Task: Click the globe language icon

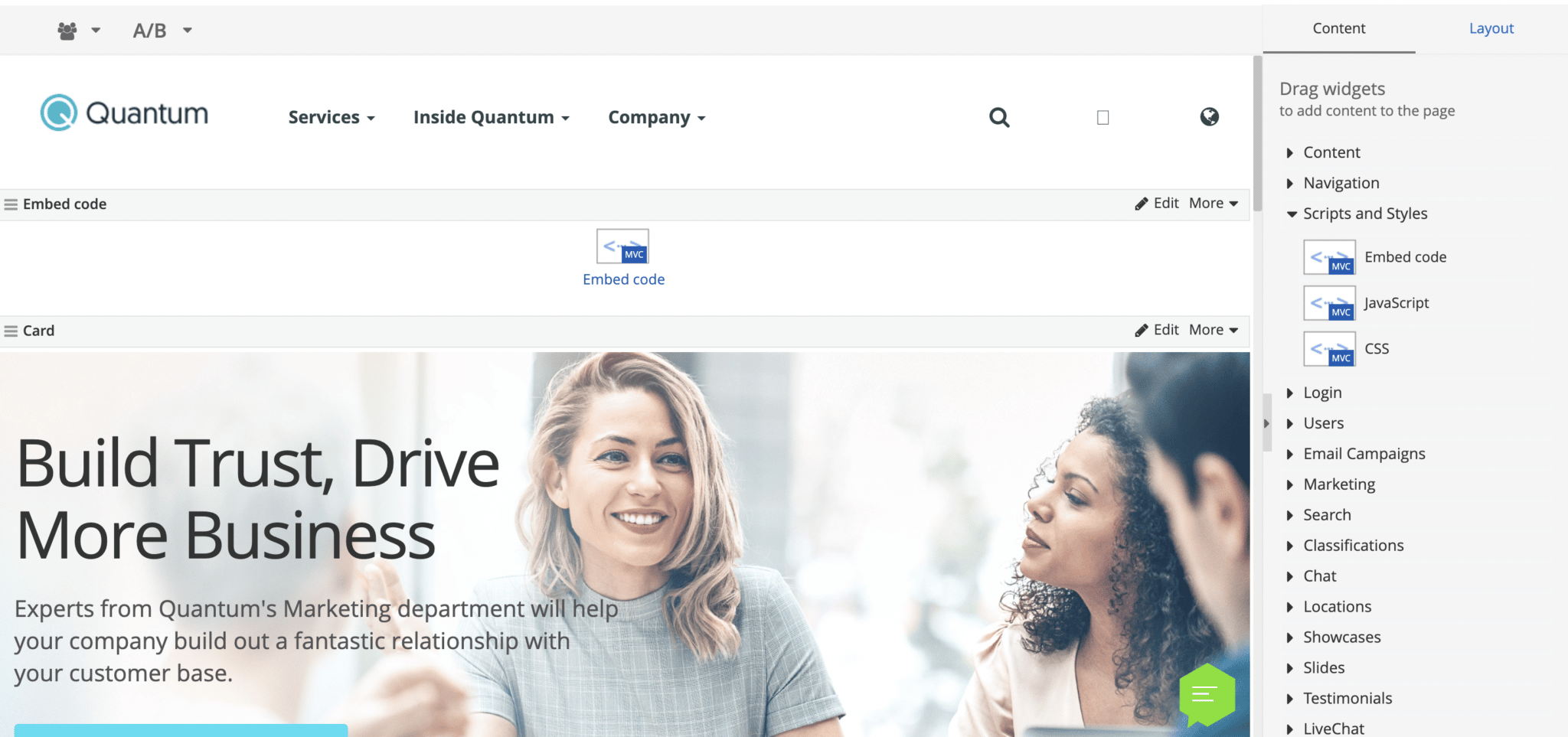Action: click(1209, 116)
